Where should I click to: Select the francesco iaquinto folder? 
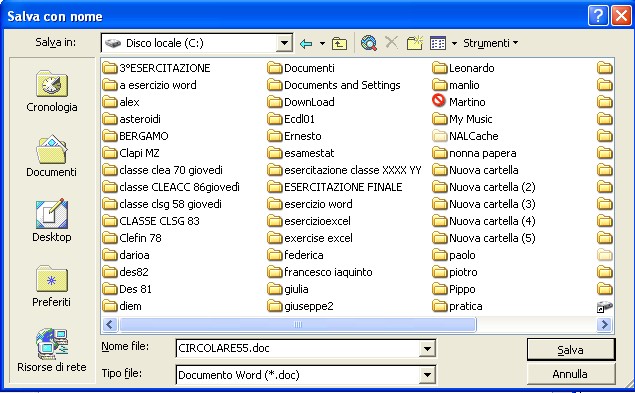tap(320, 272)
